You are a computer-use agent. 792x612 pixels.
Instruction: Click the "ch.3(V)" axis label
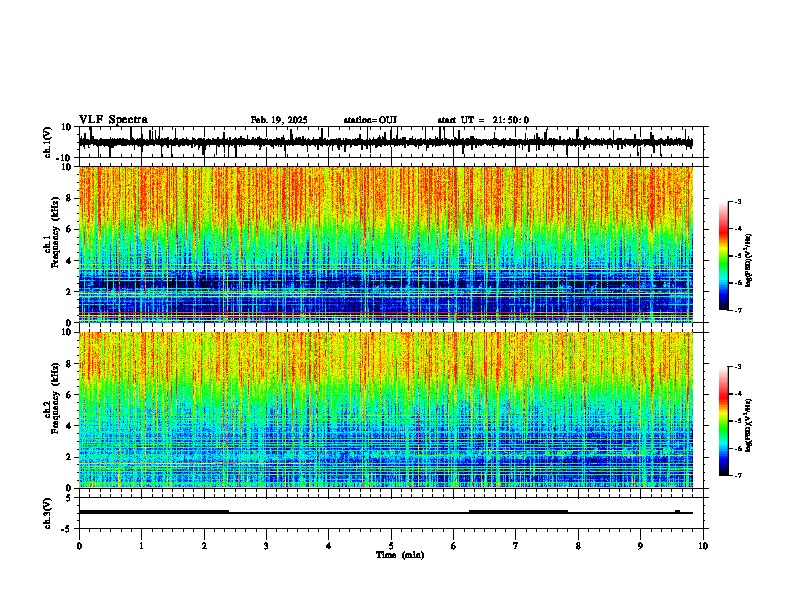(48, 513)
